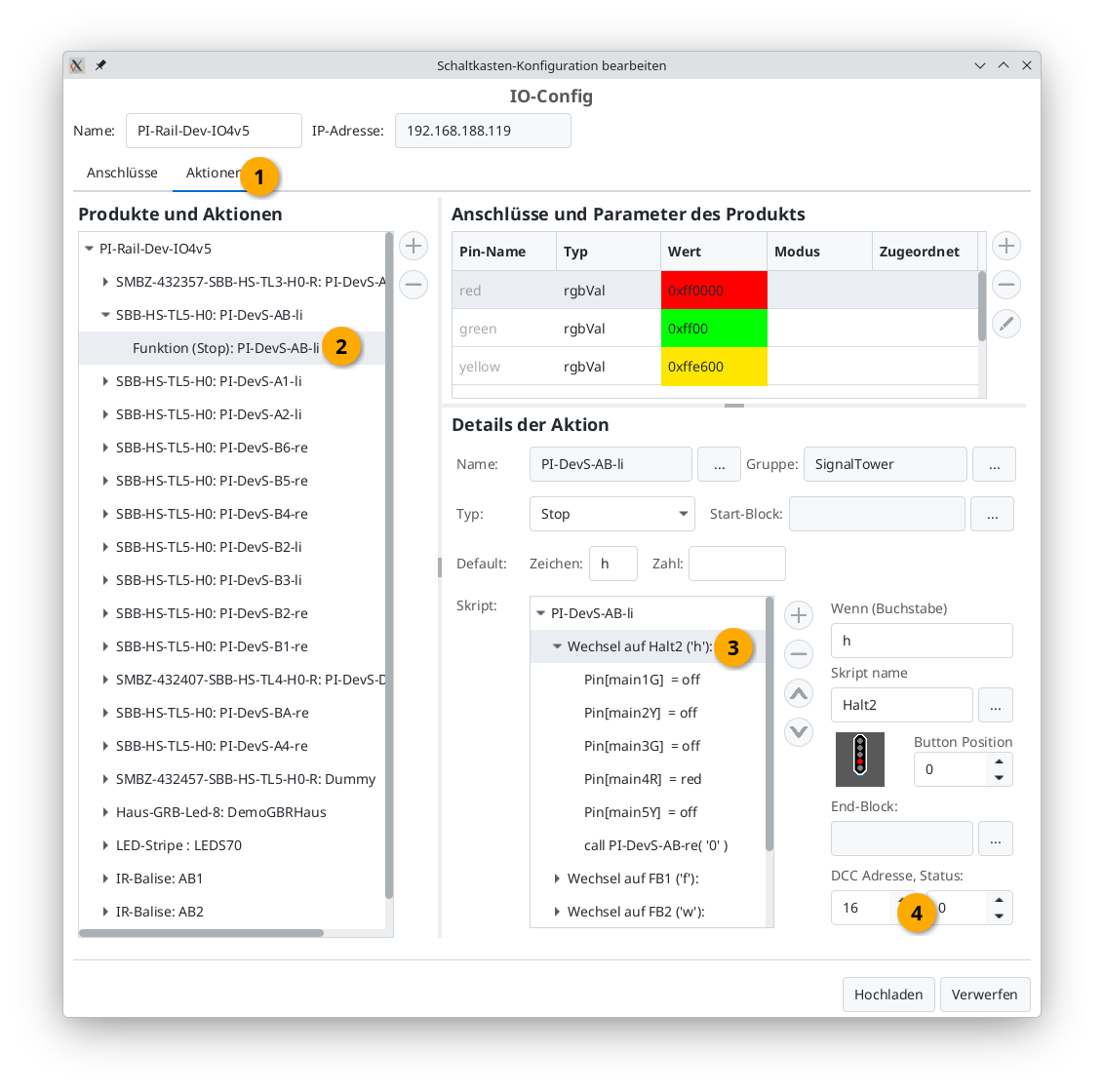Select the green color value 0xff00 cell
This screenshot has width=1104, height=1092.
pos(714,329)
